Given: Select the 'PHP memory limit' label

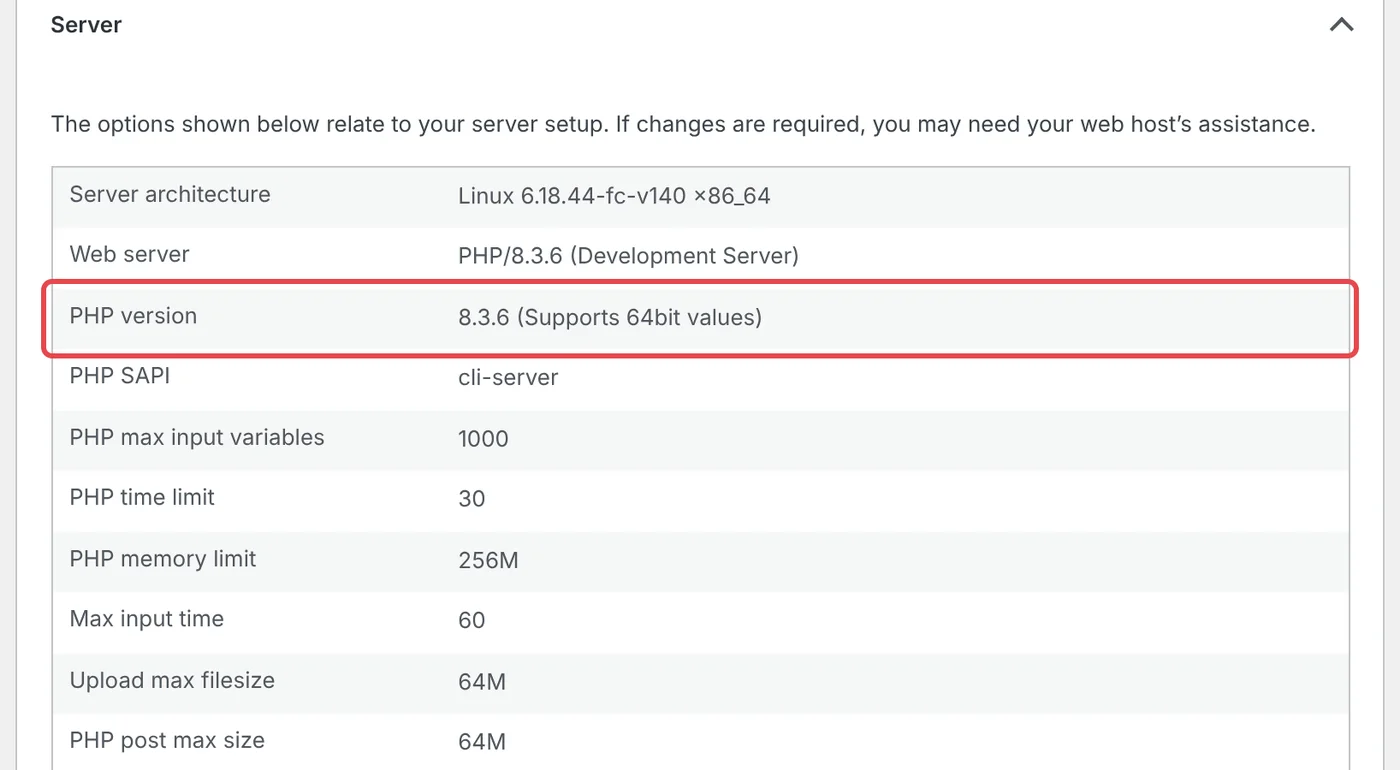Looking at the screenshot, I should point(163,559).
